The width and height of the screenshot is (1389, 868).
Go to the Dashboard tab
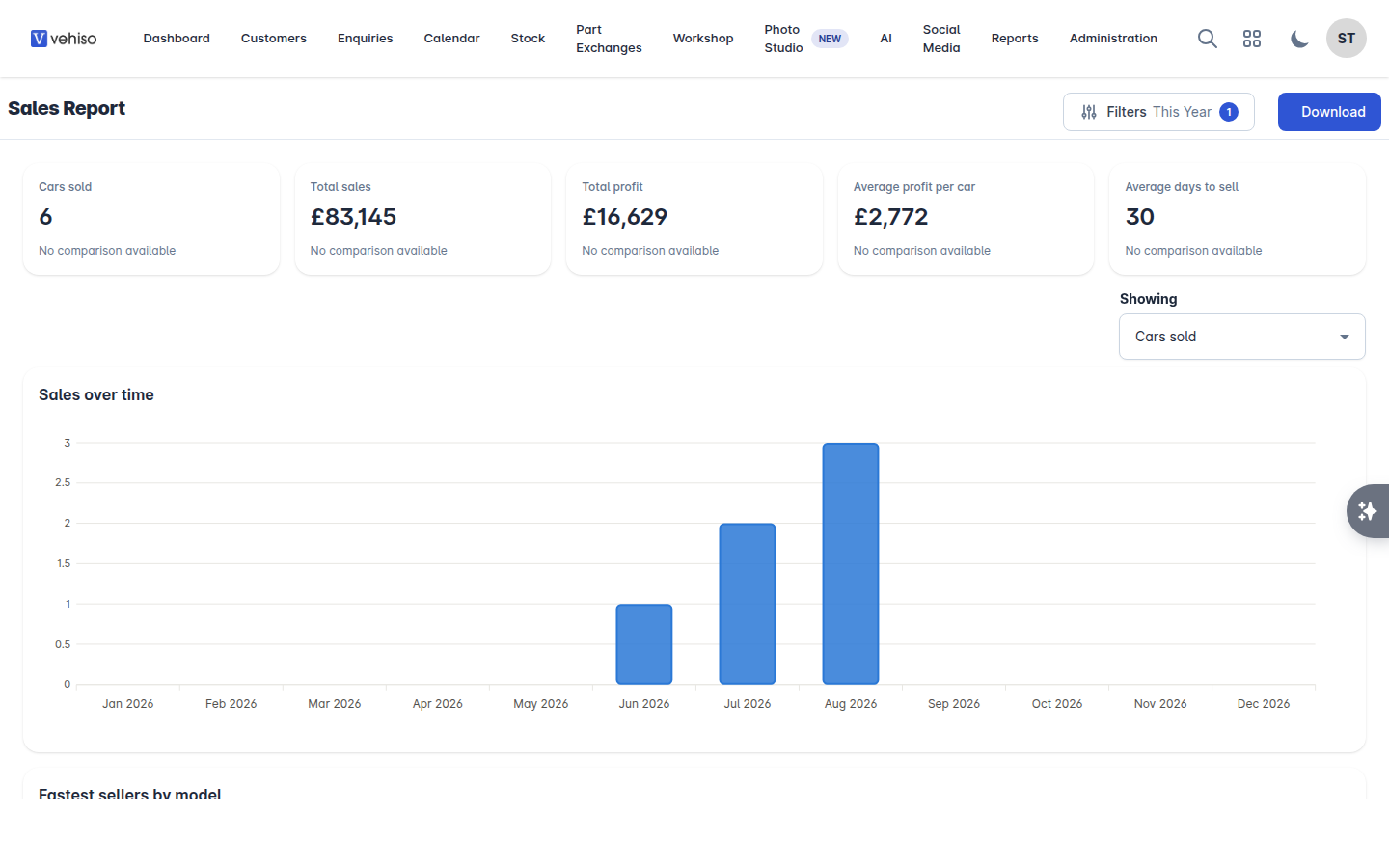pos(177,39)
